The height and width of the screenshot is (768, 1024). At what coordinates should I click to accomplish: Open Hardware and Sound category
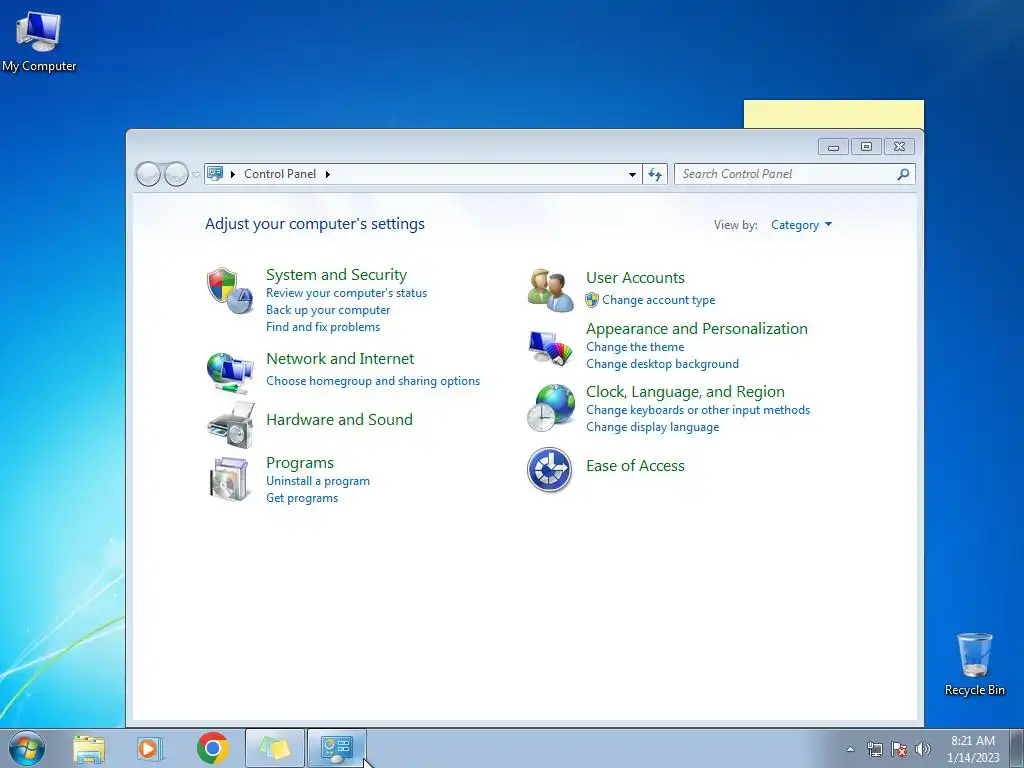click(340, 419)
